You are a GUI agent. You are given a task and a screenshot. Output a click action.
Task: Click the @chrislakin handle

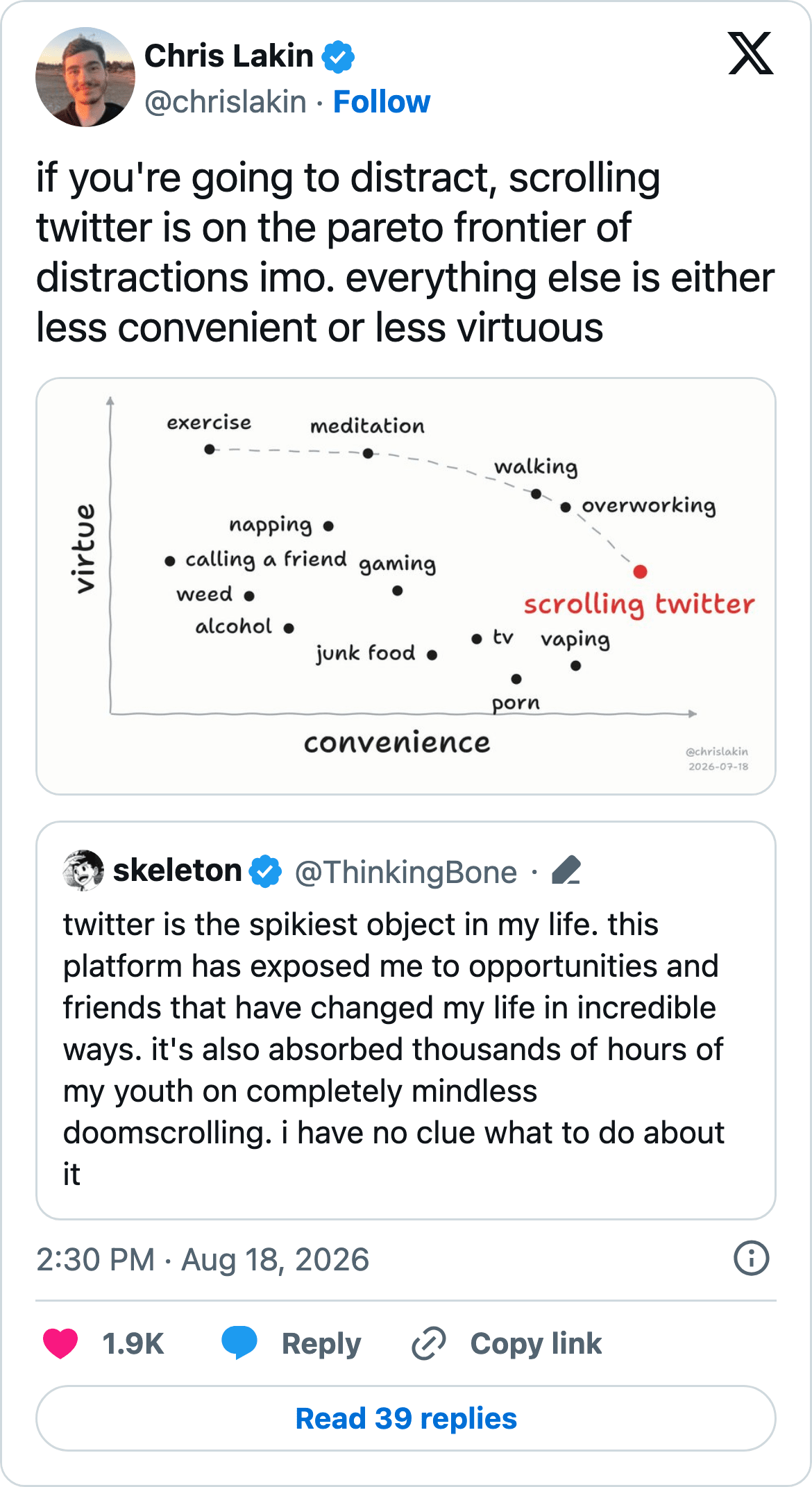[226, 102]
